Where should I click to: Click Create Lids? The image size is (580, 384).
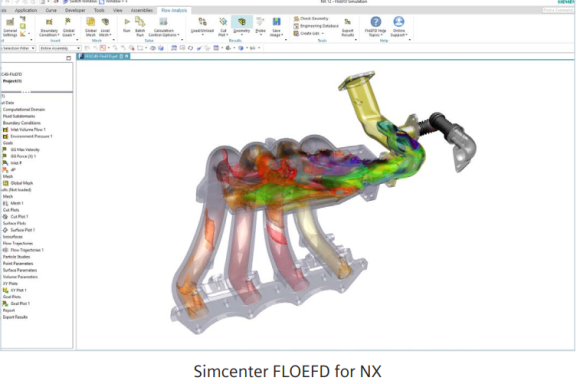[307, 33]
